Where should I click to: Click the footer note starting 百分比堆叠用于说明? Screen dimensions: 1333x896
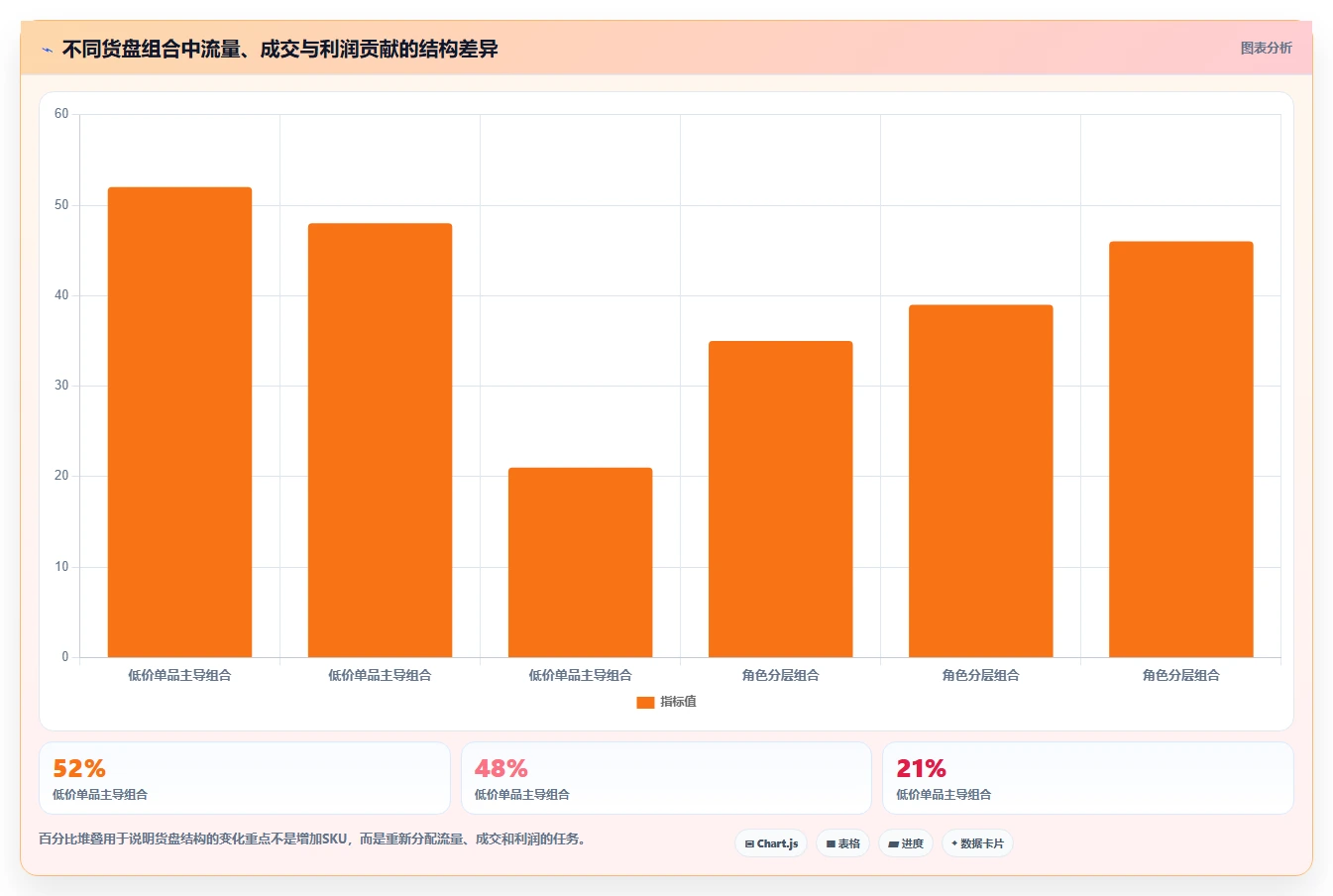(x=314, y=839)
